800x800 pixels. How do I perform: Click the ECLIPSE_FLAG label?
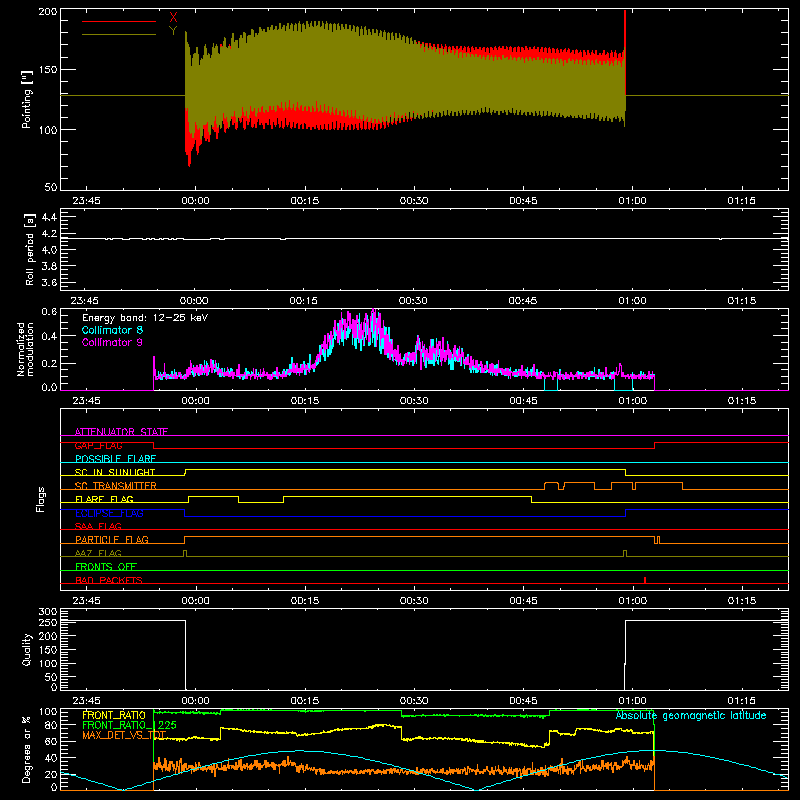tap(109, 513)
